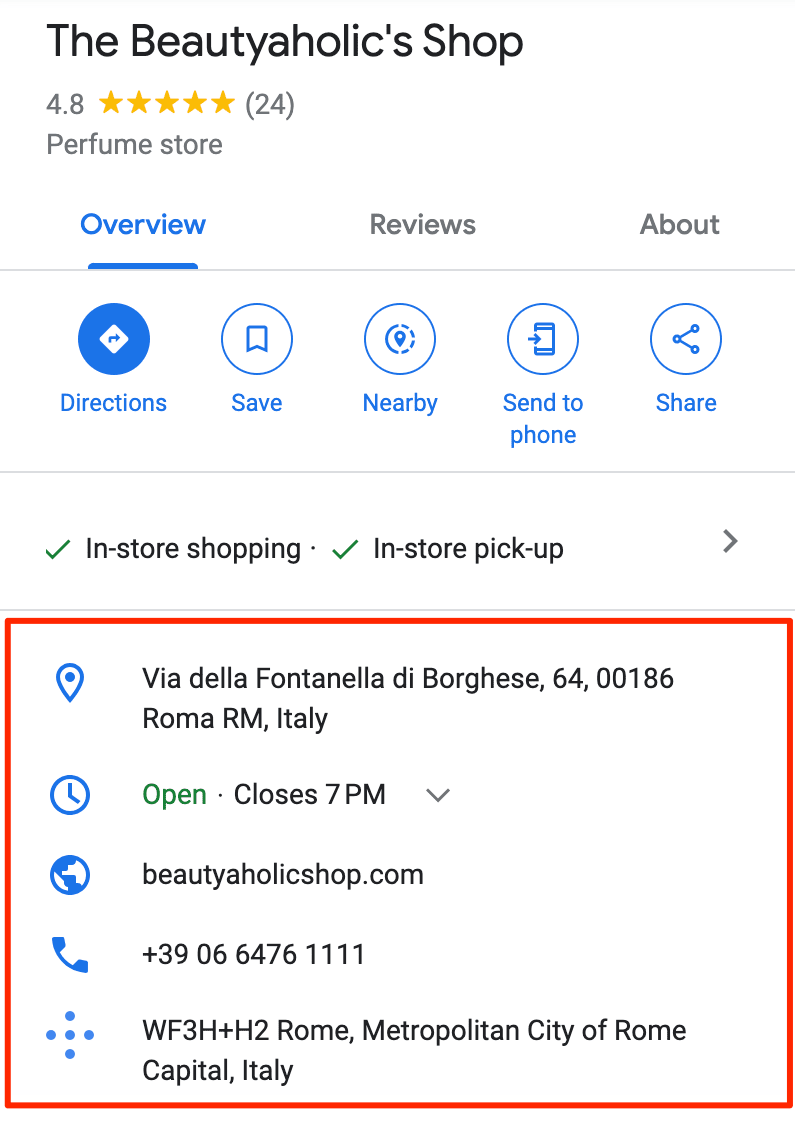Select the Overview tab
Image resolution: width=807 pixels, height=1126 pixels.
(x=142, y=224)
